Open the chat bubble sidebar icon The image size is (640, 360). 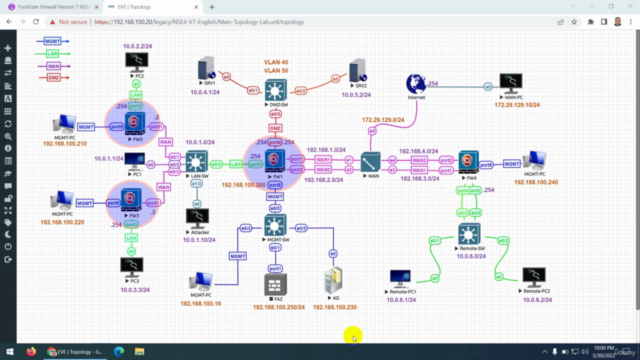(x=8, y=186)
